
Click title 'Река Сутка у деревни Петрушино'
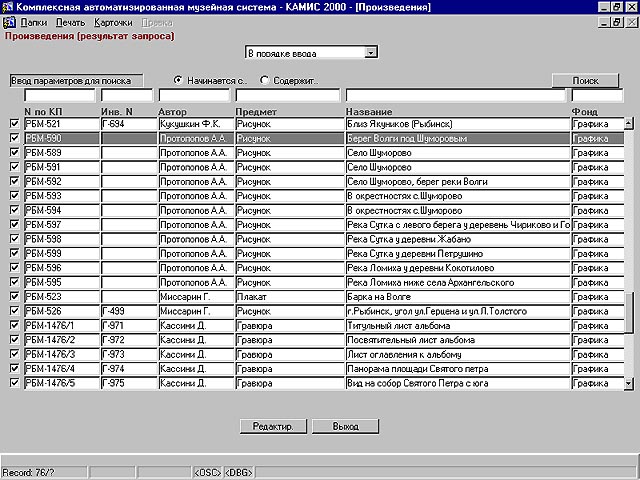click(458, 253)
